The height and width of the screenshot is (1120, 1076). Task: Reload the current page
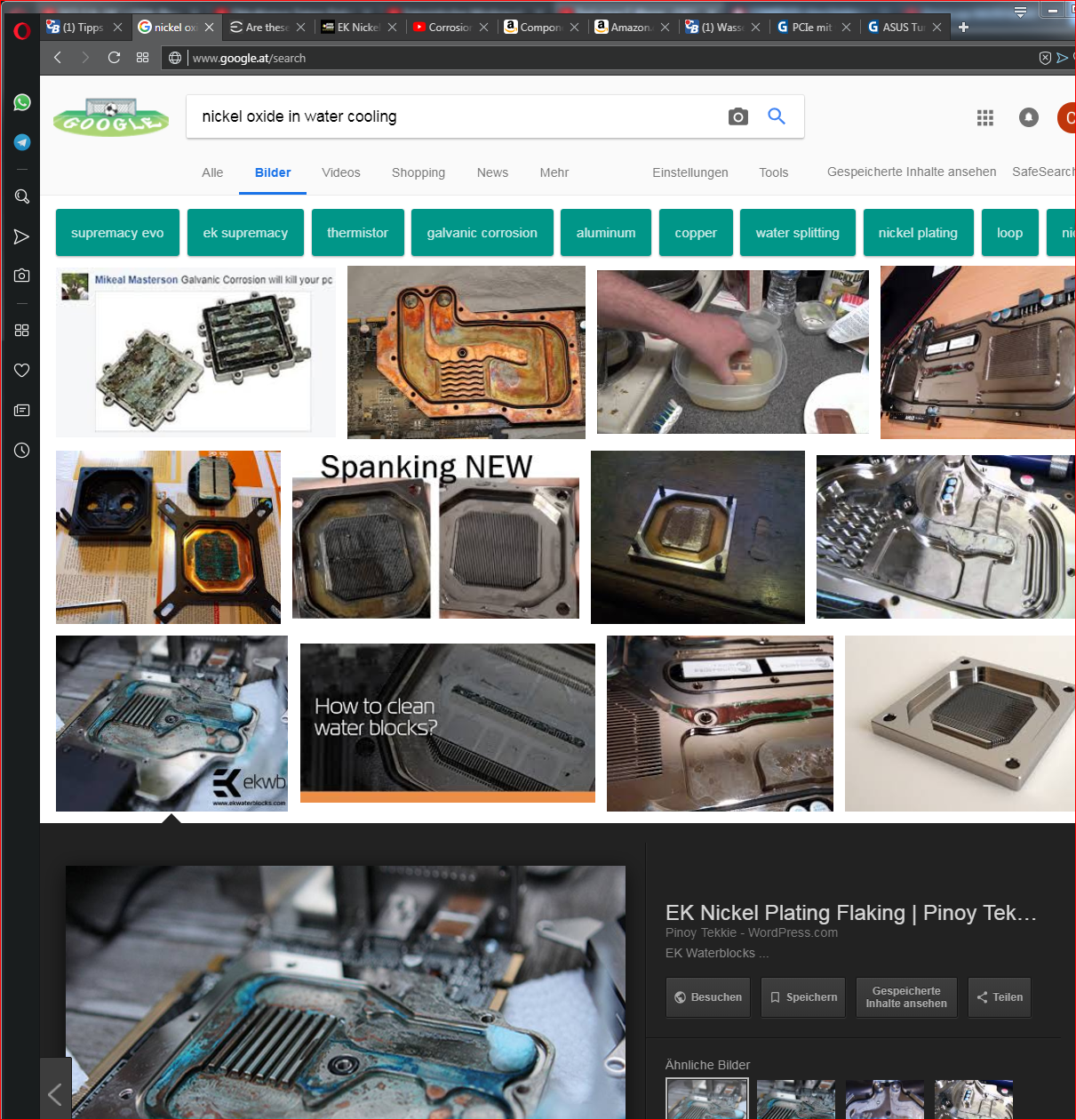[x=114, y=58]
